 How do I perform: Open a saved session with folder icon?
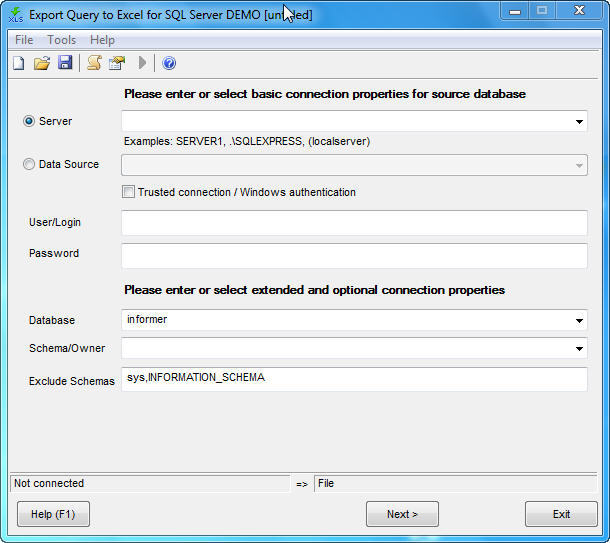(42, 63)
